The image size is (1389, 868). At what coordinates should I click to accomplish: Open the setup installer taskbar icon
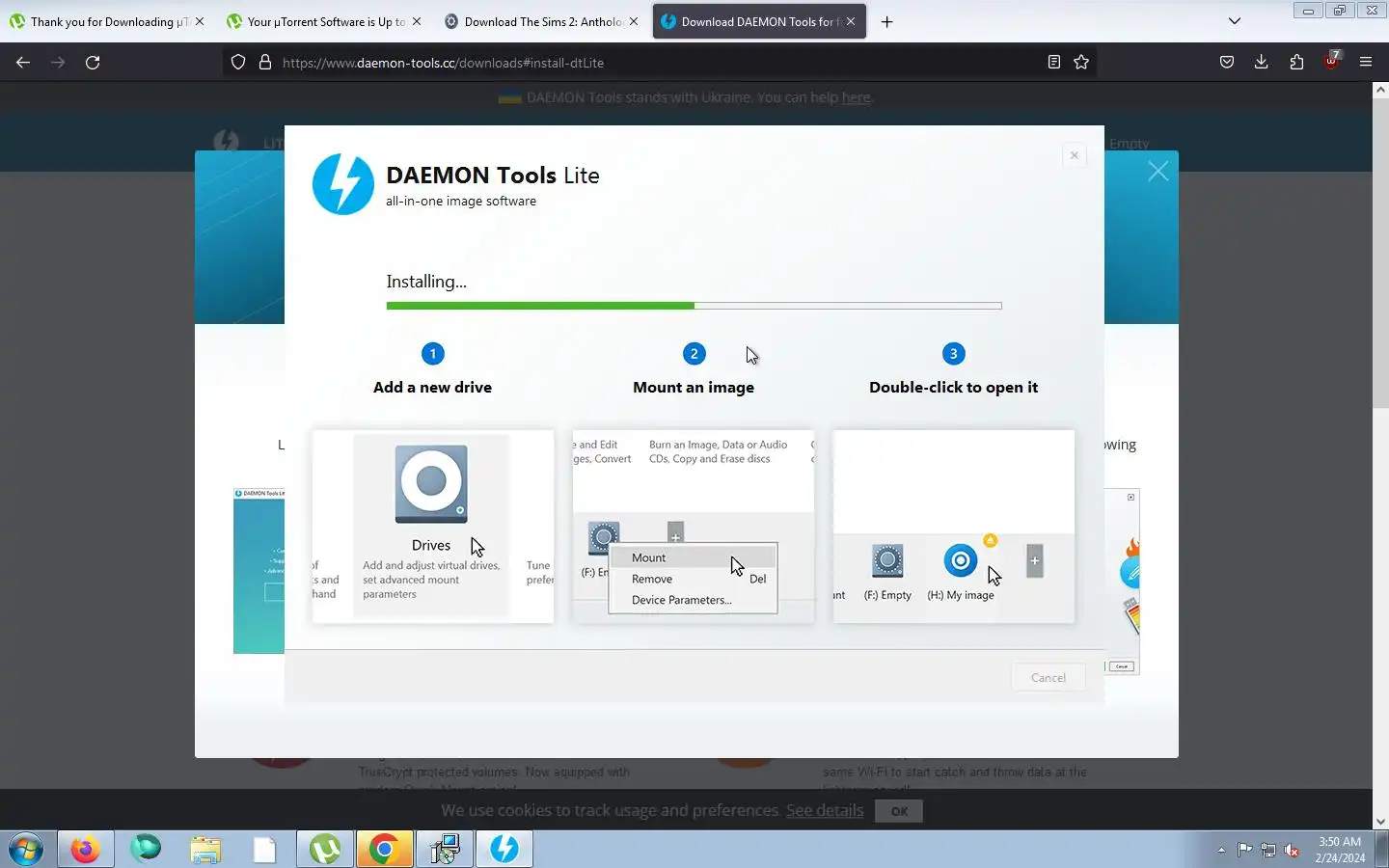pyautogui.click(x=445, y=849)
